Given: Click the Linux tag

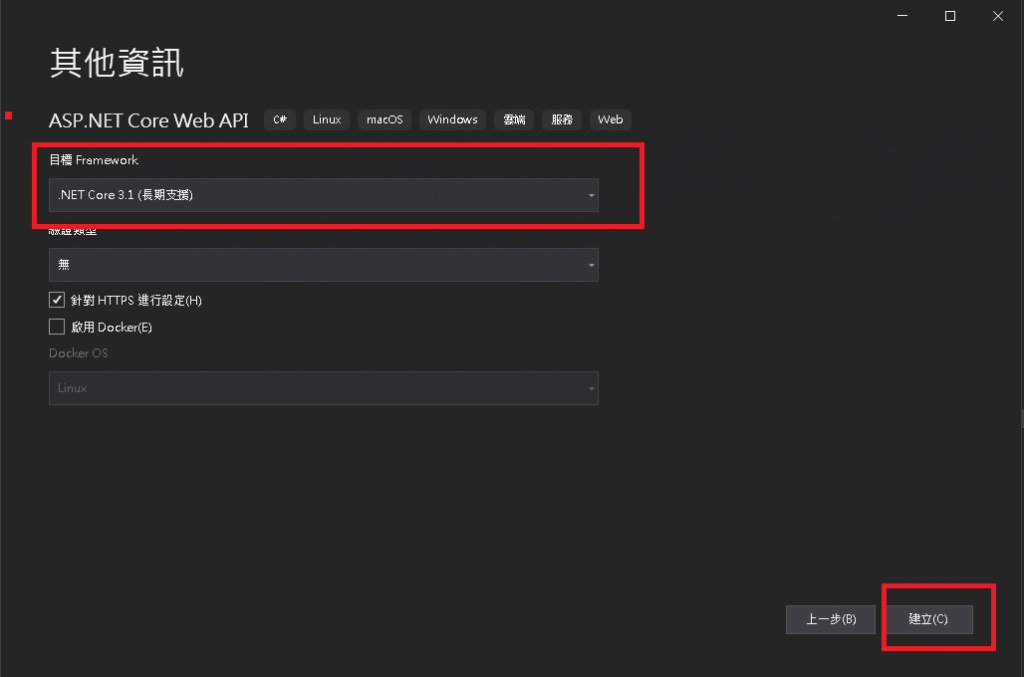Looking at the screenshot, I should point(327,119).
